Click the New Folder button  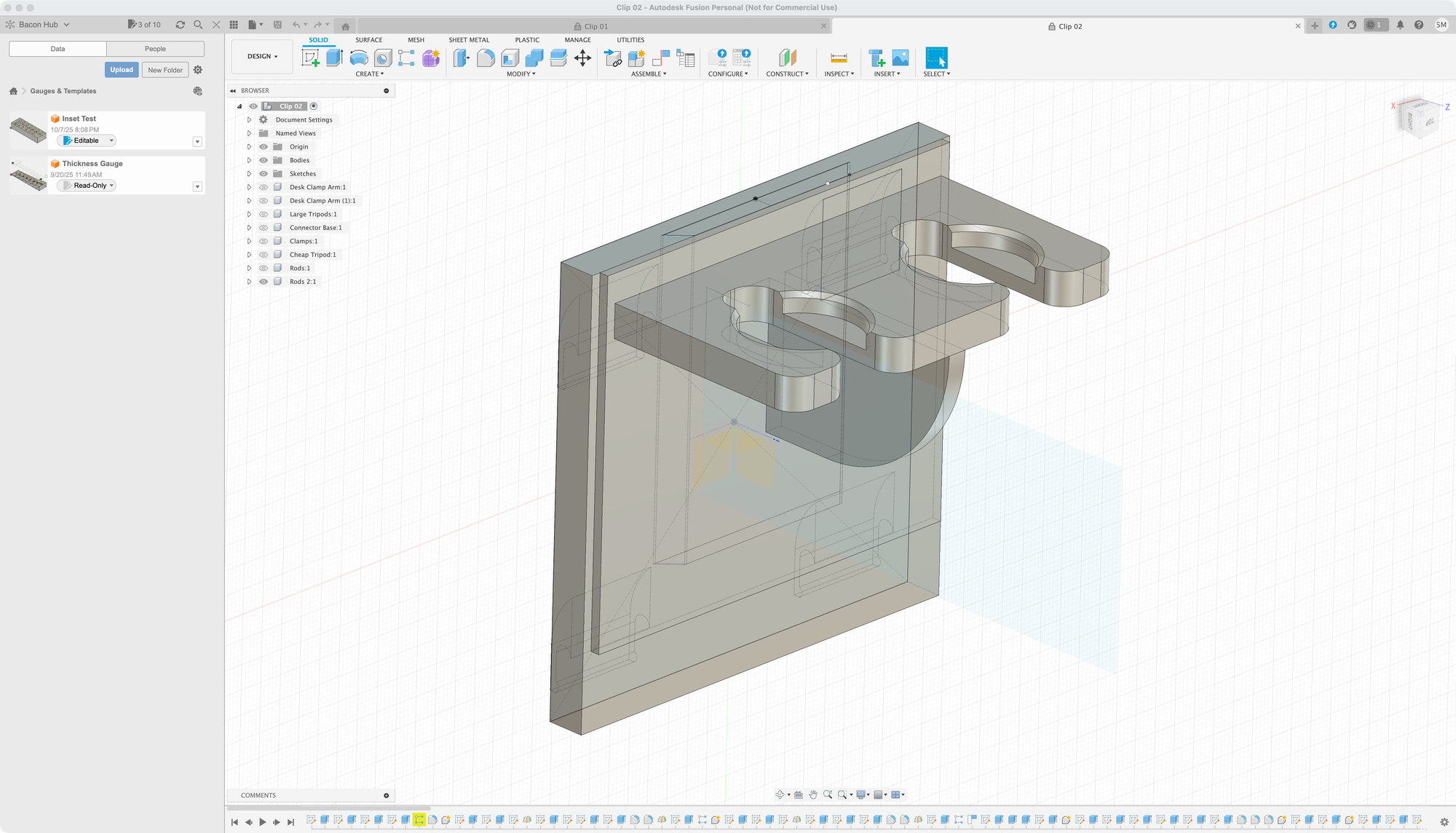165,69
